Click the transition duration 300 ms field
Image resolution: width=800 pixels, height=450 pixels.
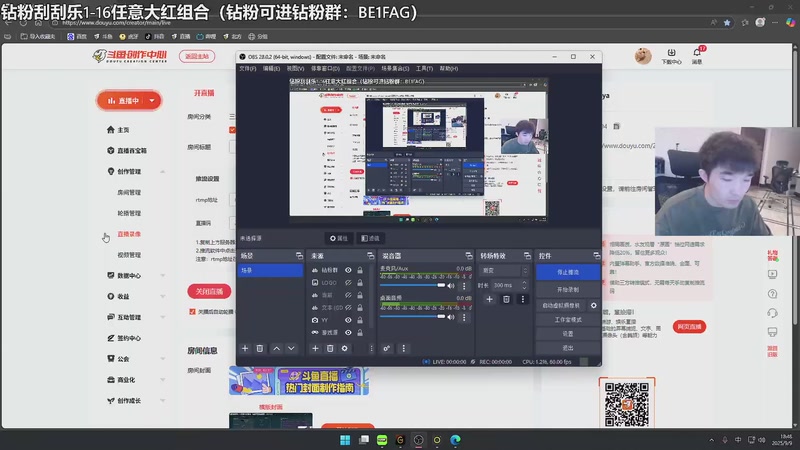510,285
